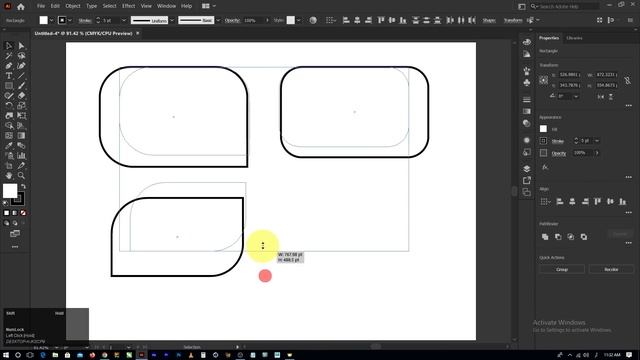
Task: Select the Pen tool
Action: [x=9, y=66]
